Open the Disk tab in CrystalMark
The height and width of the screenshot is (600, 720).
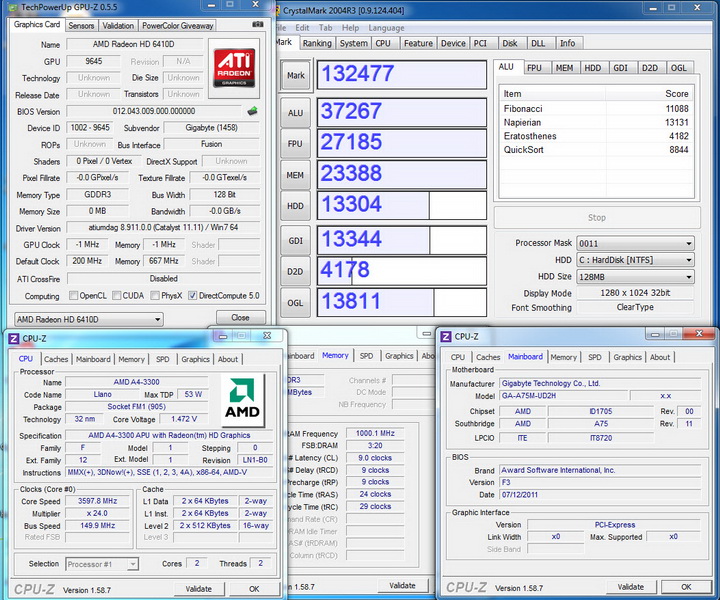[x=510, y=43]
